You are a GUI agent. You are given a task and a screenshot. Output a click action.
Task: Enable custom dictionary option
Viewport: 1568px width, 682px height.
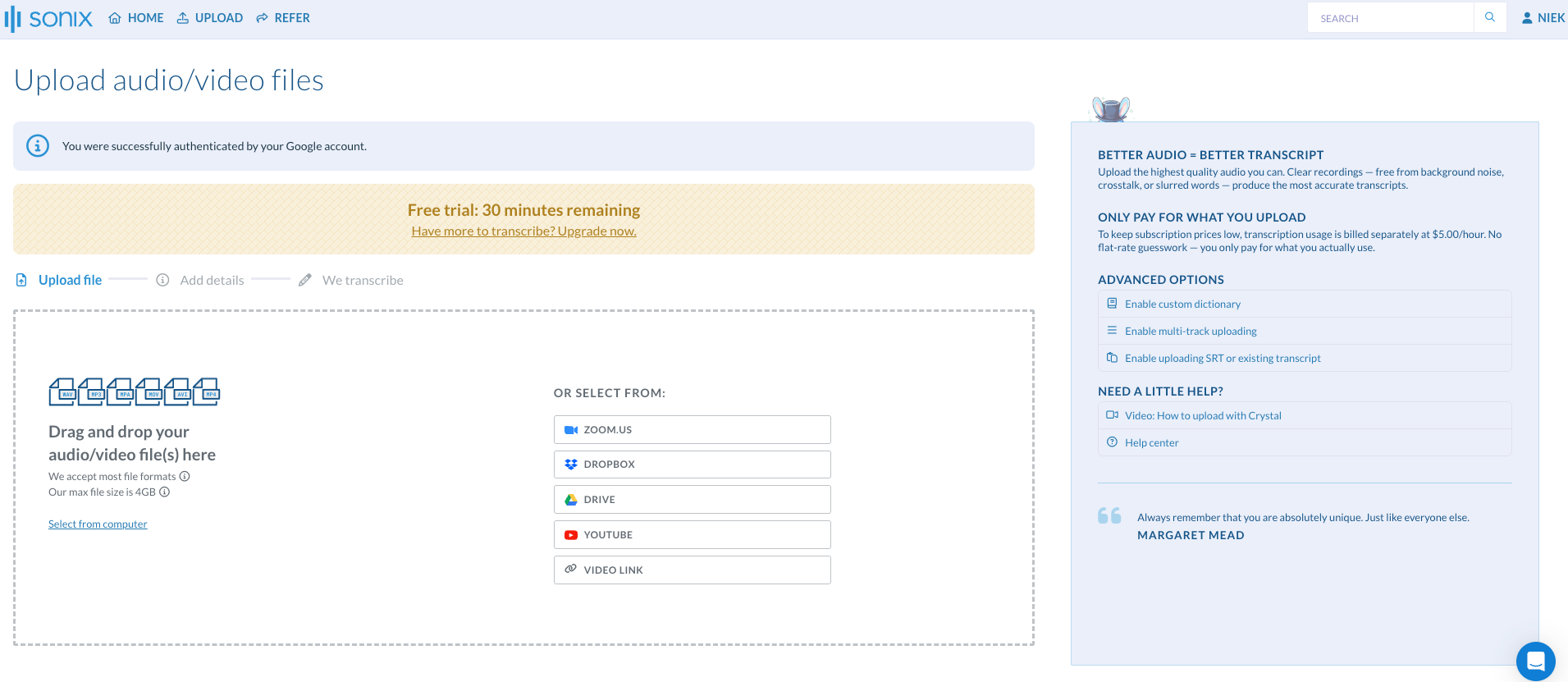tap(1182, 304)
